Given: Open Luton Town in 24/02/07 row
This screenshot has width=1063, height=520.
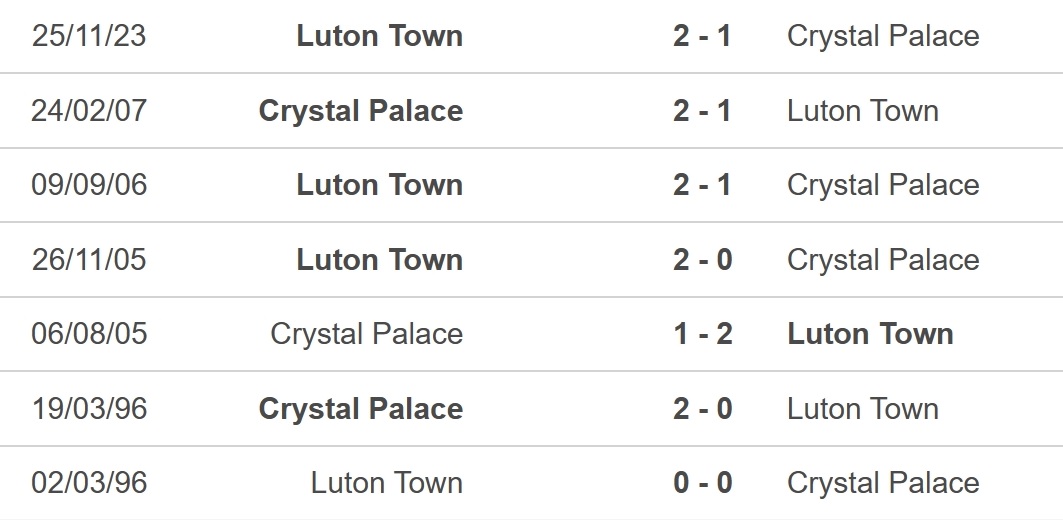Looking at the screenshot, I should [x=862, y=111].
